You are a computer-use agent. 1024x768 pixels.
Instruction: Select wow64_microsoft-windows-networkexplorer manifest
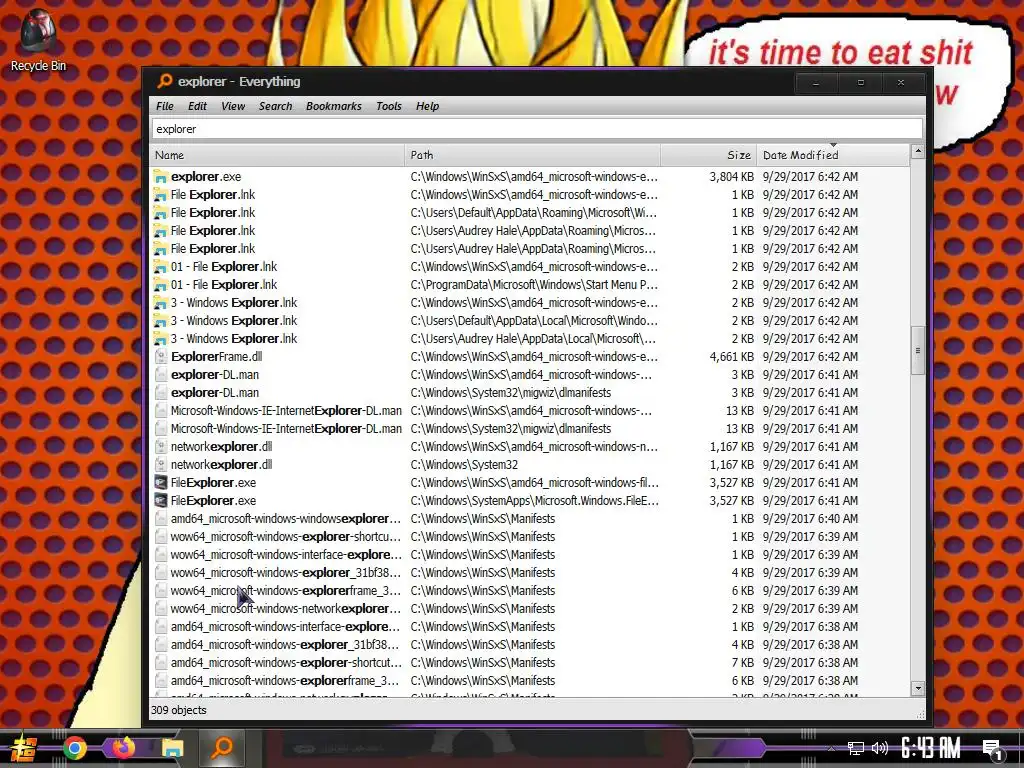(x=285, y=609)
